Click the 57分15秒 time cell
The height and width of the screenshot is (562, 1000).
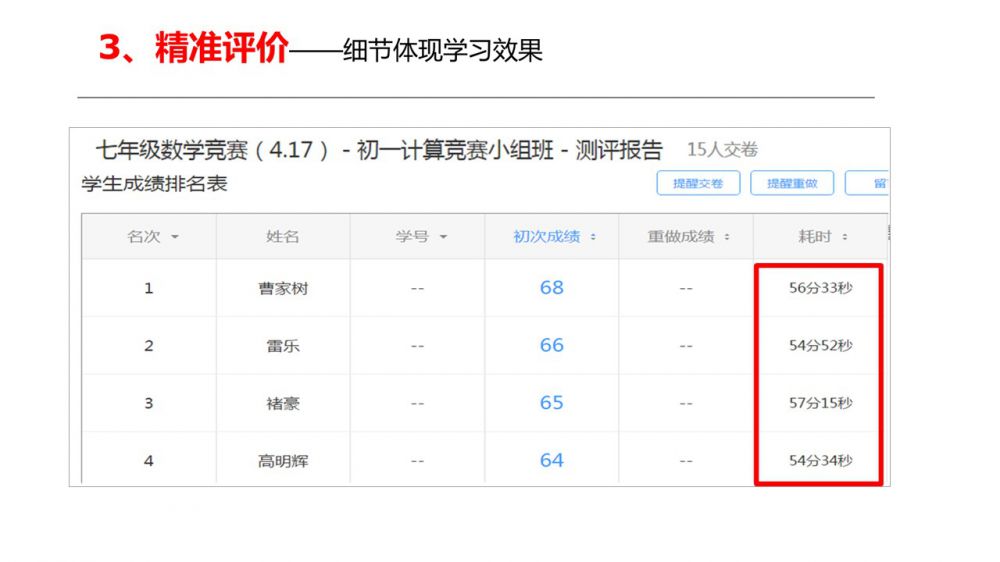pyautogui.click(x=820, y=403)
